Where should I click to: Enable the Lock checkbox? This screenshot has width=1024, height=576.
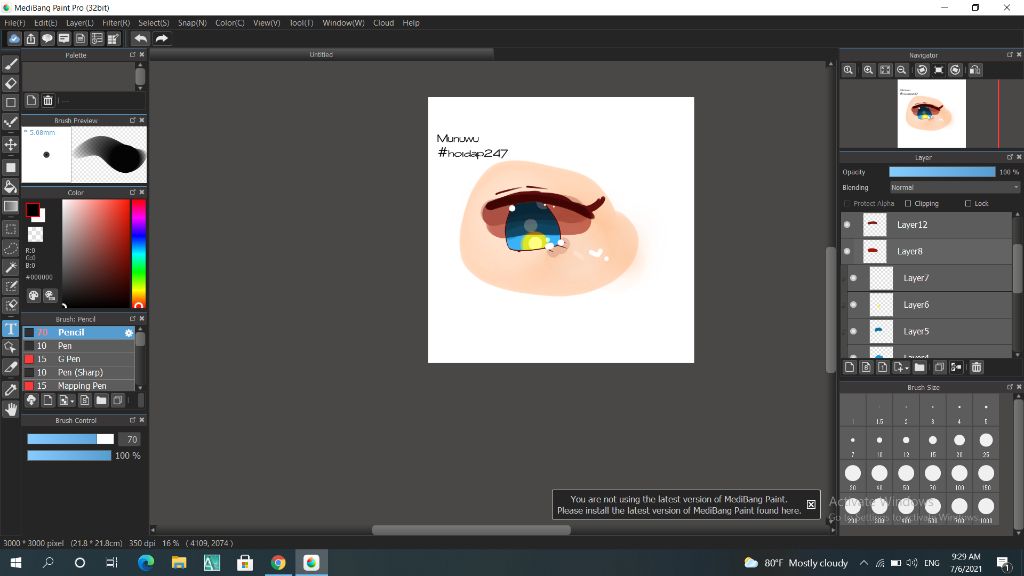tap(968, 204)
